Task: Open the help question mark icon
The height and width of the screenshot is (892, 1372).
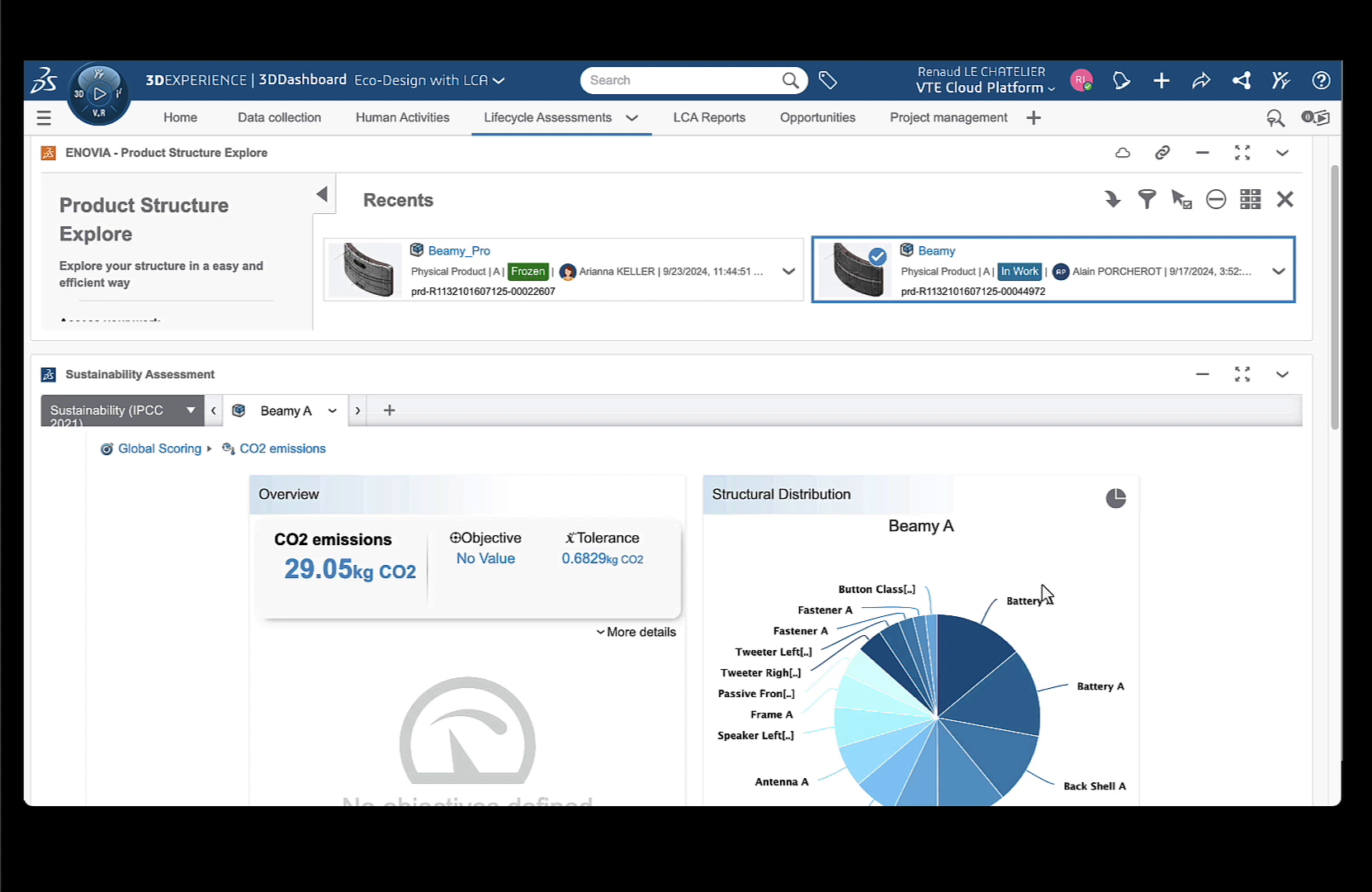Action: tap(1321, 80)
